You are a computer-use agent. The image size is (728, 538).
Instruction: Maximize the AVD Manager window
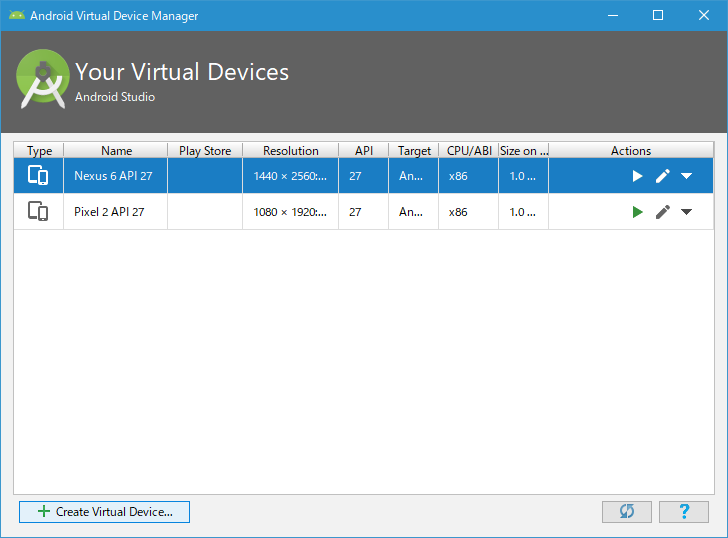click(658, 15)
